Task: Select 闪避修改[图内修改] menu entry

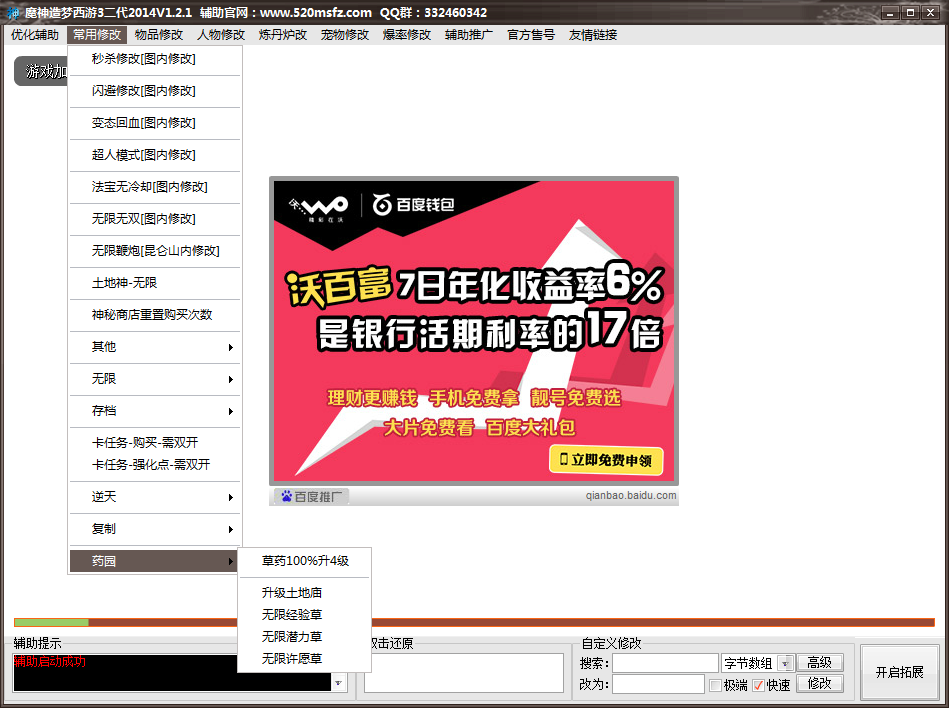Action: 155,91
